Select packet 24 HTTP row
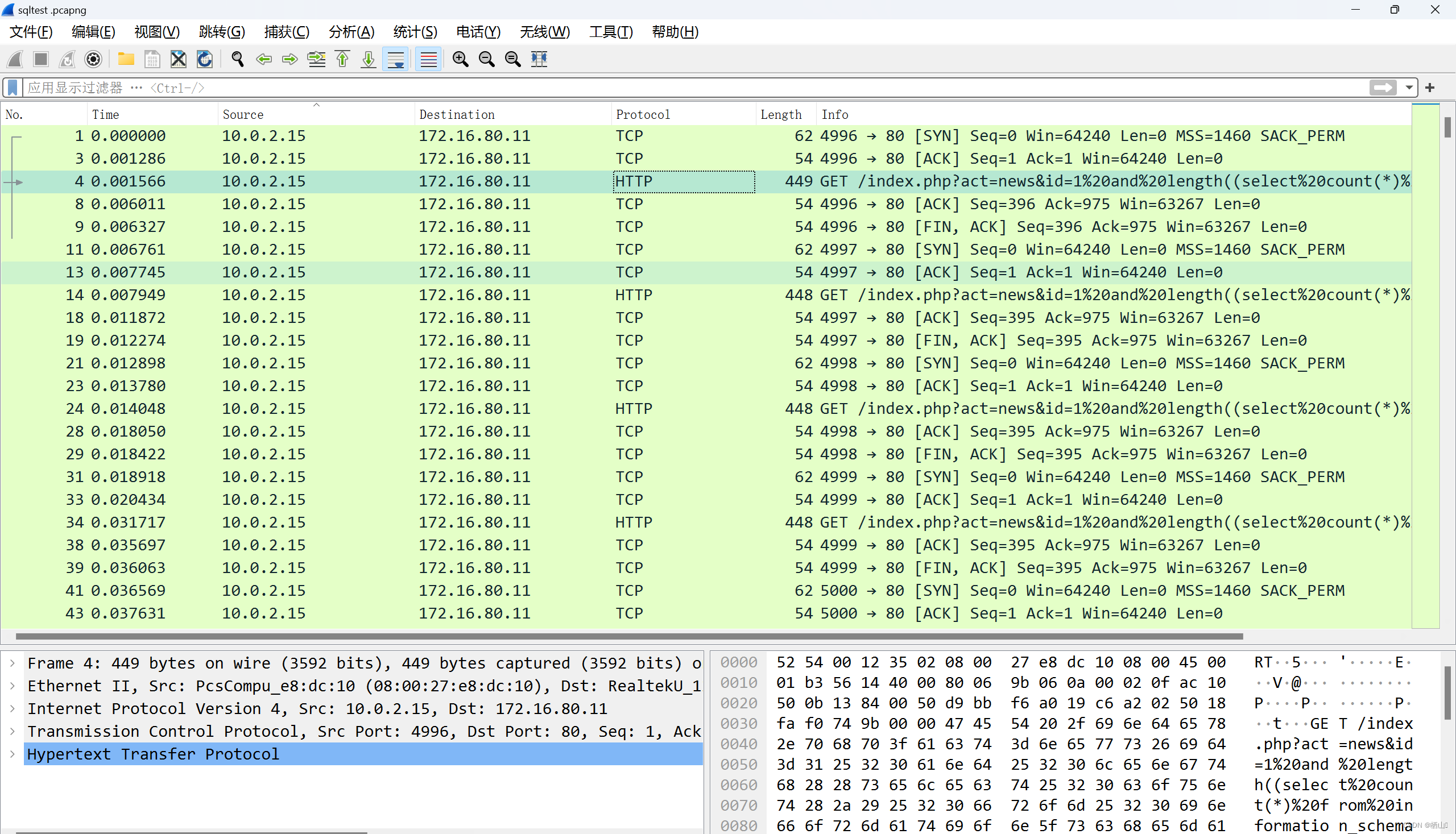The width and height of the screenshot is (1456, 834). click(706, 409)
